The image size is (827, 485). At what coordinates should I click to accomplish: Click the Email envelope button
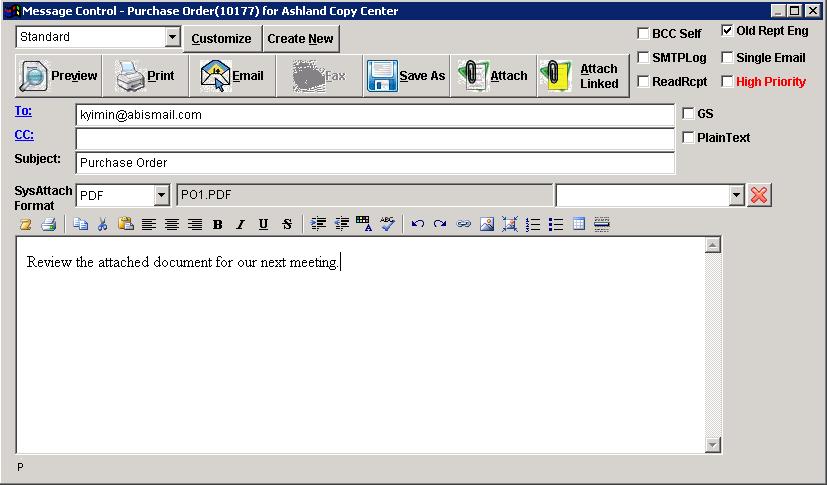tap(232, 76)
